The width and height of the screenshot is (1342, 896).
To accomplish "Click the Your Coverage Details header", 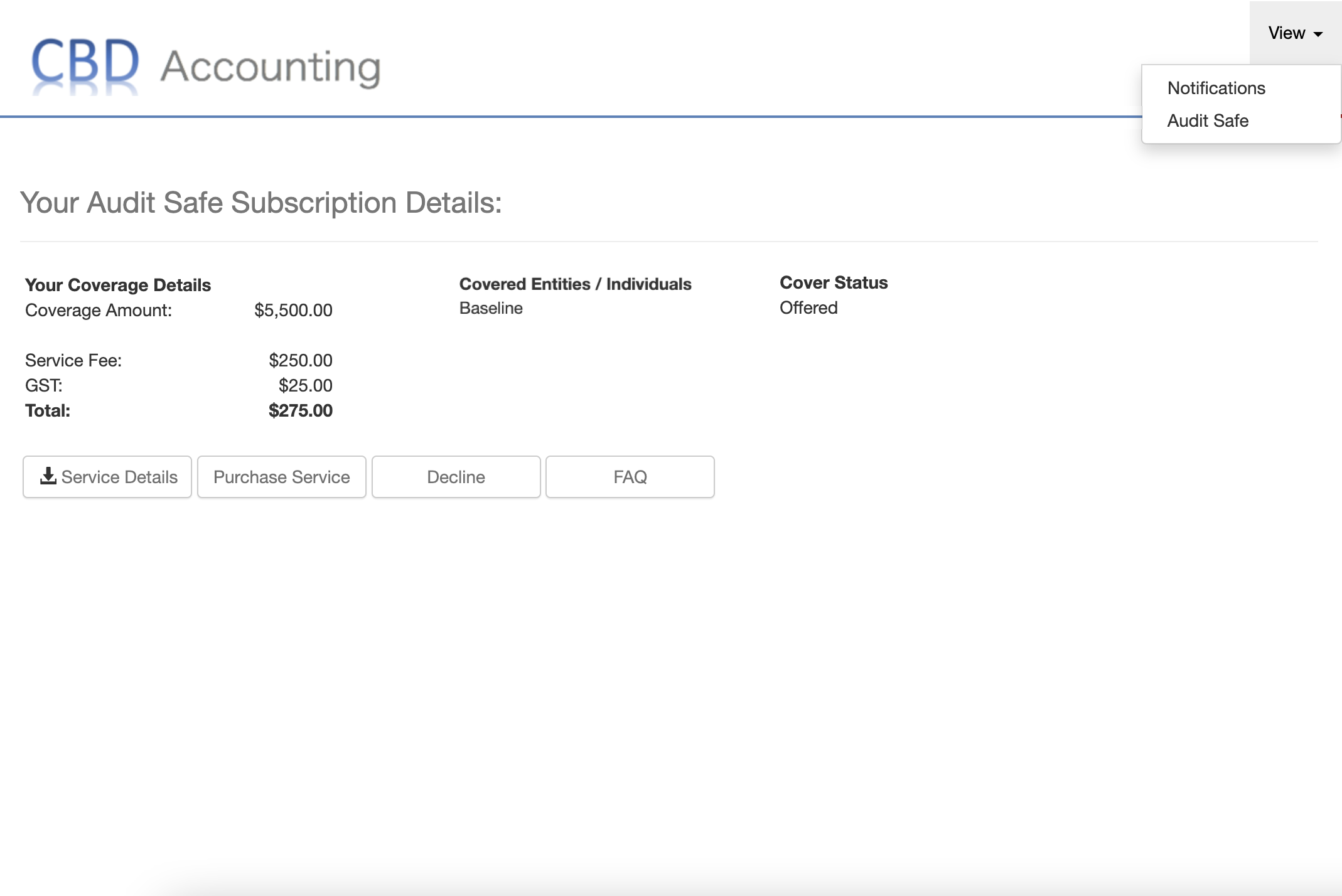I will (117, 284).
